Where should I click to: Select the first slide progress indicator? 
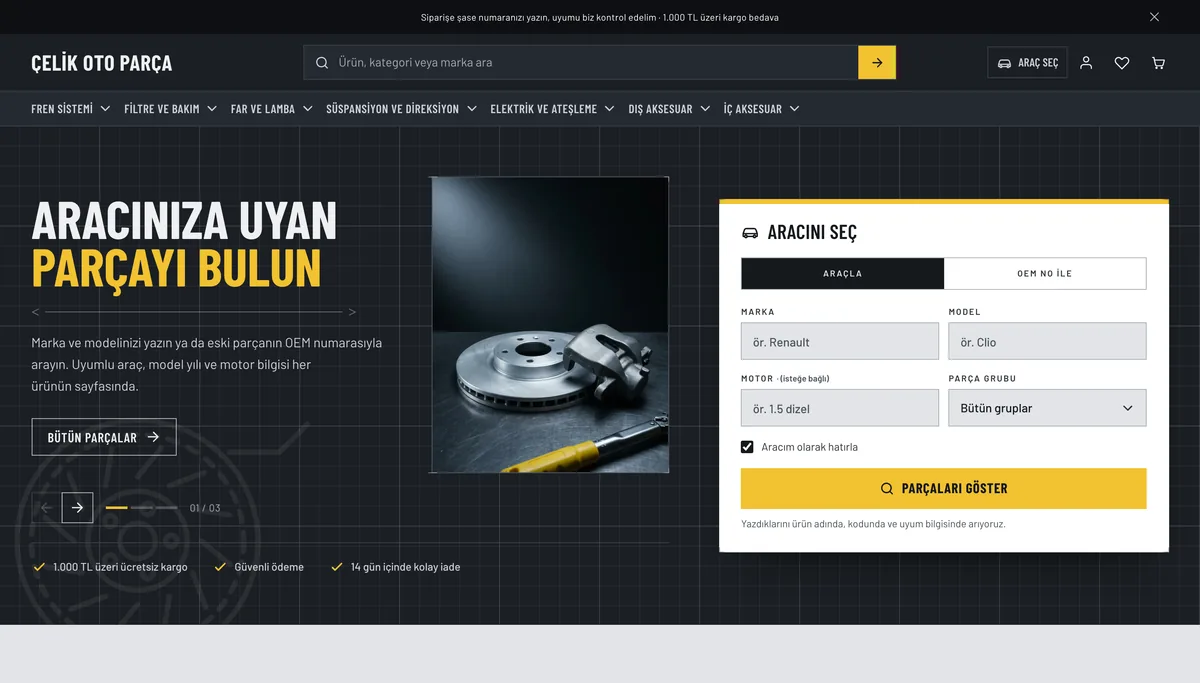(116, 508)
